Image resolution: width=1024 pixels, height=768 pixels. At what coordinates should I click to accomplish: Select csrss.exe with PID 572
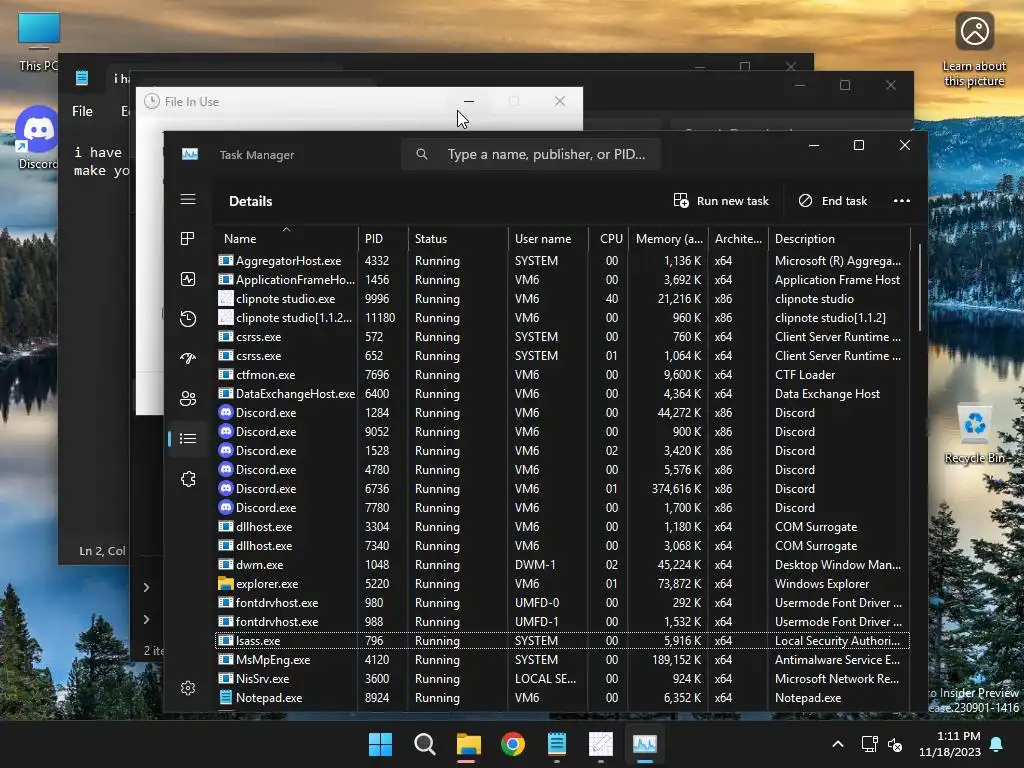tap(562, 336)
